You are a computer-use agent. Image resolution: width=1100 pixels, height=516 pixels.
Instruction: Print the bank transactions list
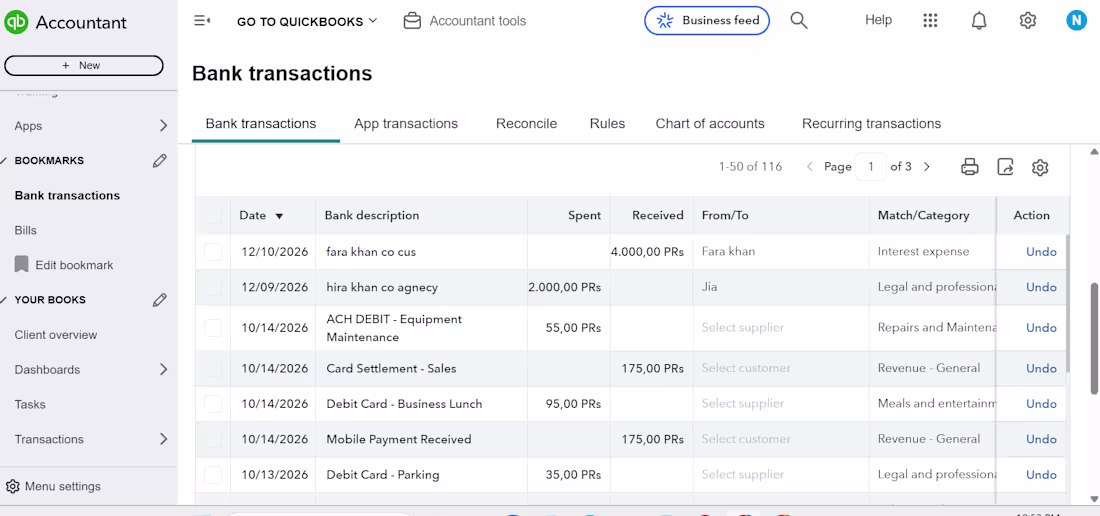[970, 167]
